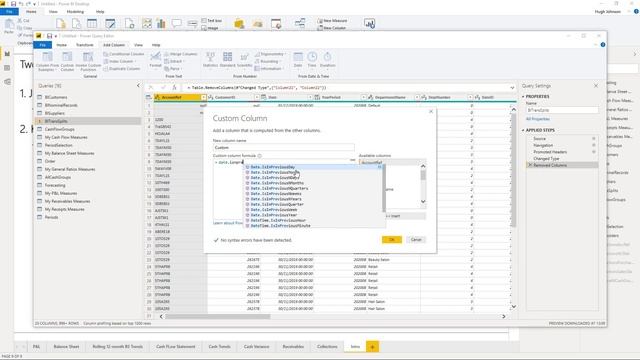Click the Standard operations icon
Screen dimensions: 640x360
coord(227,60)
